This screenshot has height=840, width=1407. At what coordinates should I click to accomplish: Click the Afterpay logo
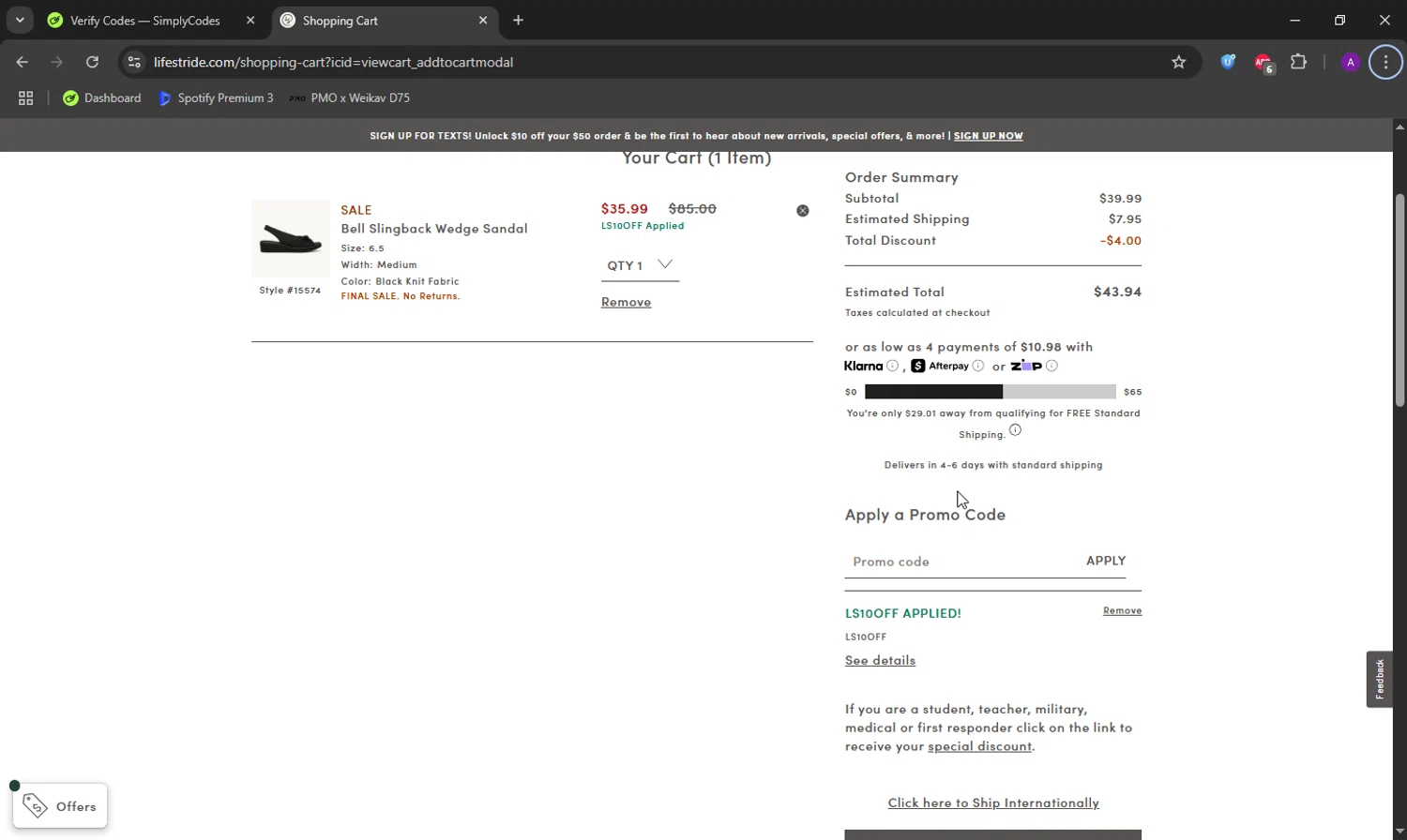click(940, 366)
